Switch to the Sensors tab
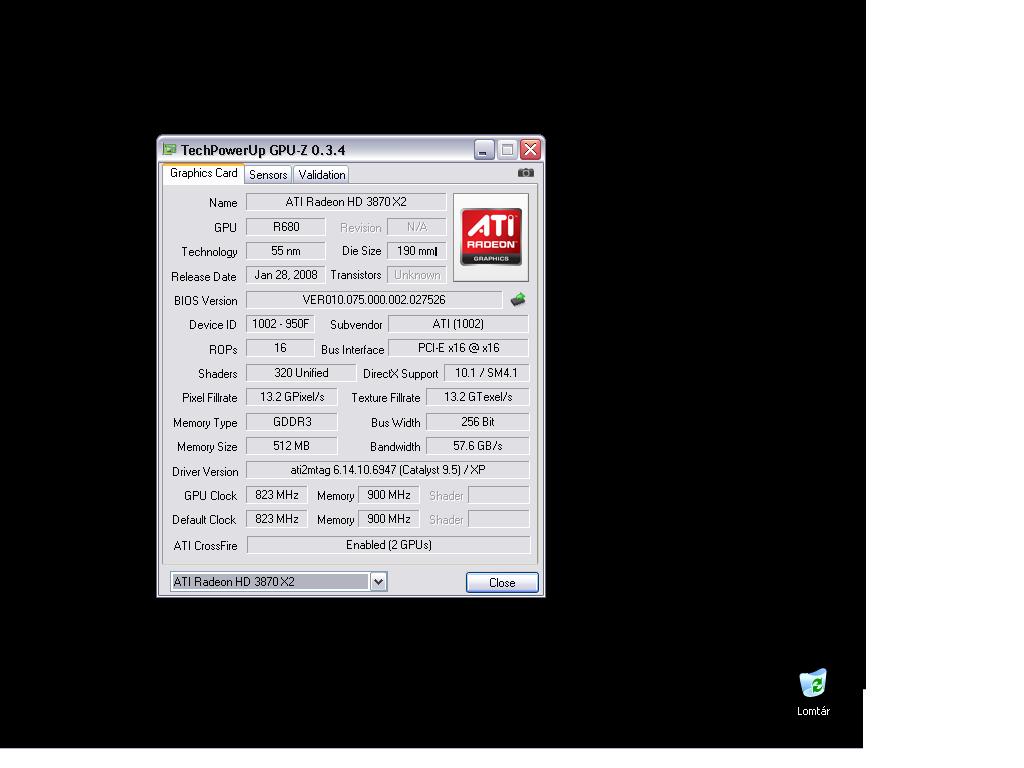Viewport: 1024px width, 768px height. point(268,174)
